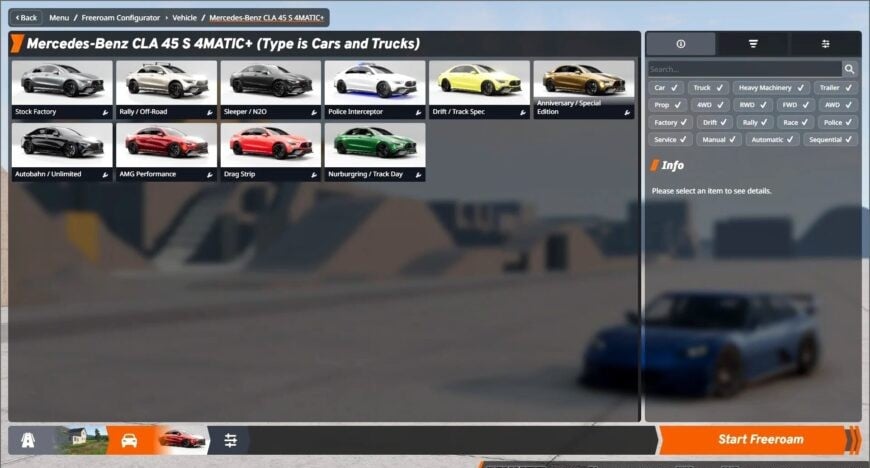Image resolution: width=870 pixels, height=468 pixels.
Task: Select the AMG Performance configuration
Action: pyautogui.click(x=166, y=152)
